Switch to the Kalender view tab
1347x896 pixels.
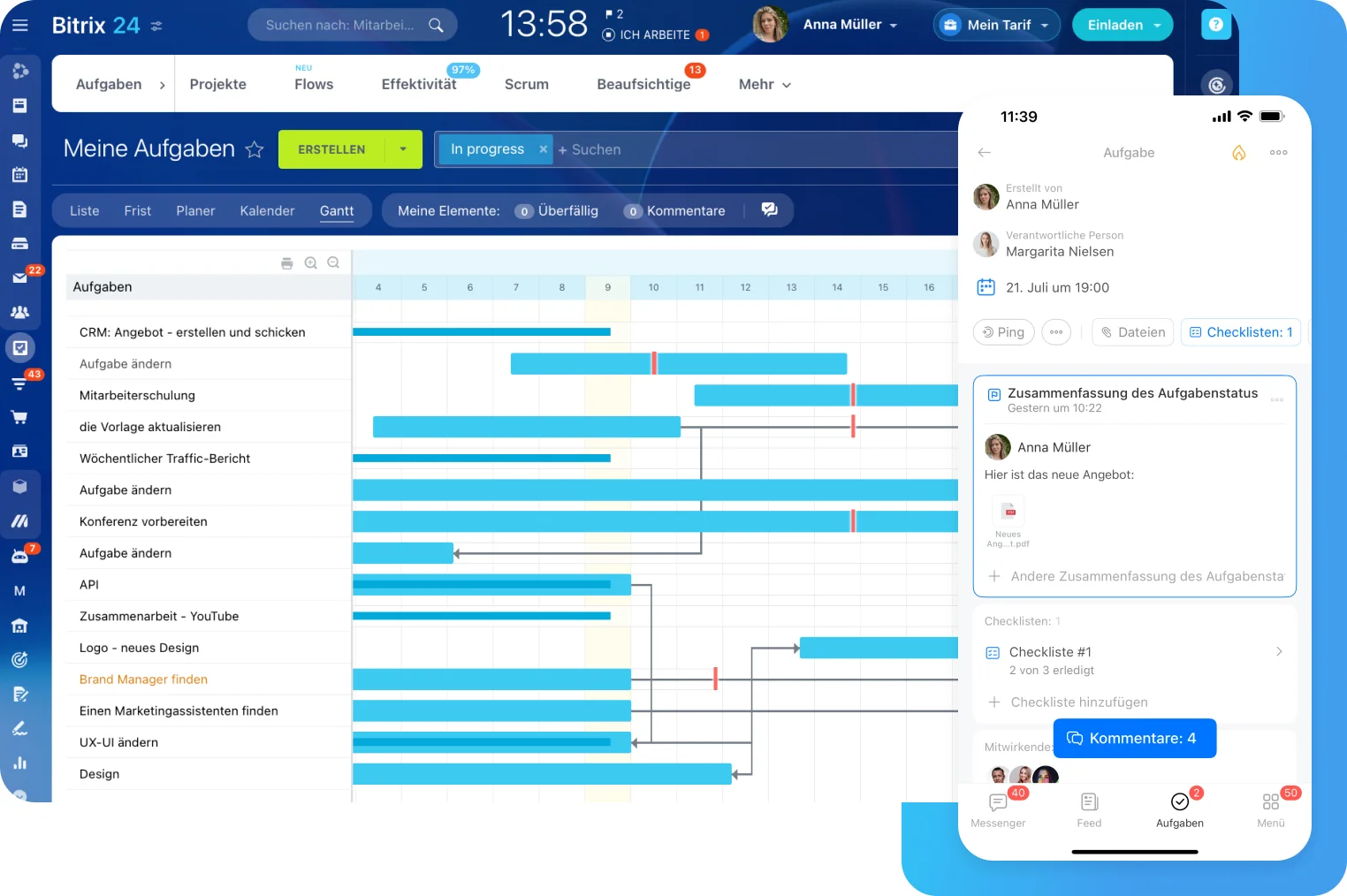tap(267, 210)
